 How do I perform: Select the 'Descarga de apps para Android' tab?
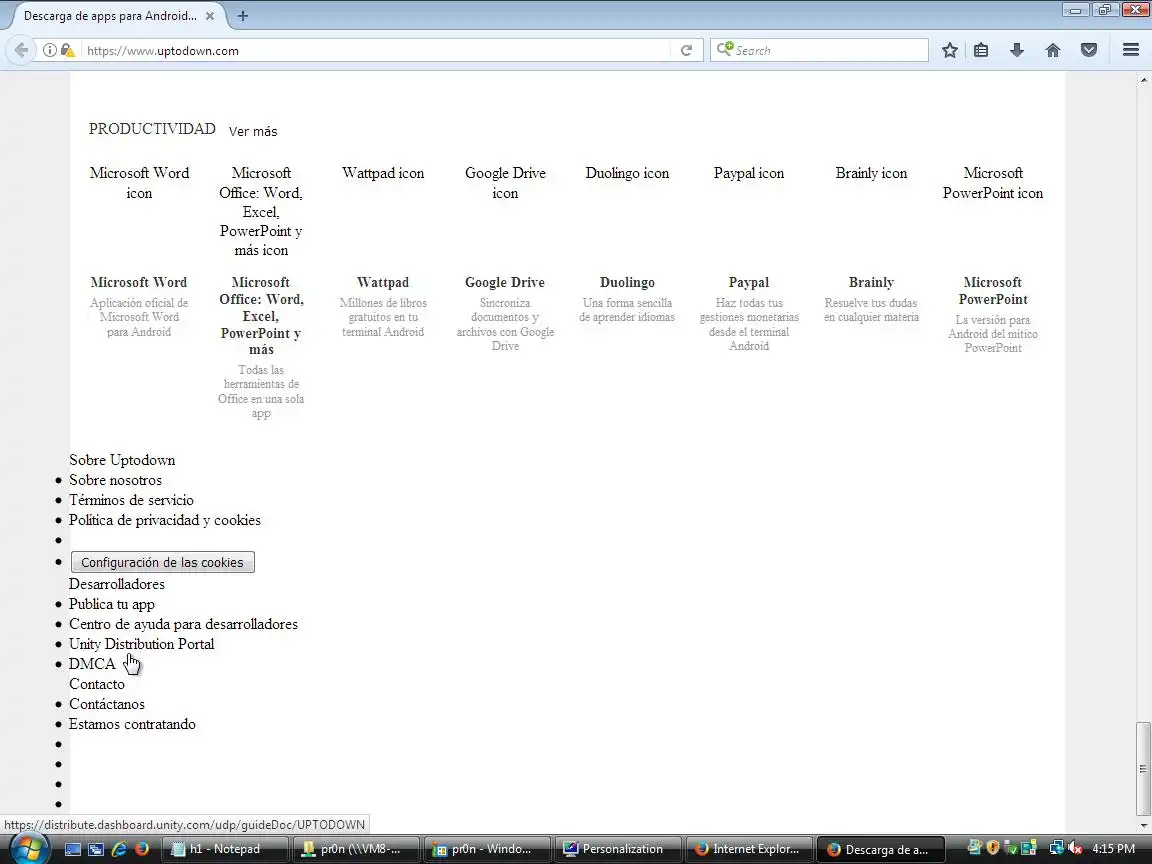110,15
